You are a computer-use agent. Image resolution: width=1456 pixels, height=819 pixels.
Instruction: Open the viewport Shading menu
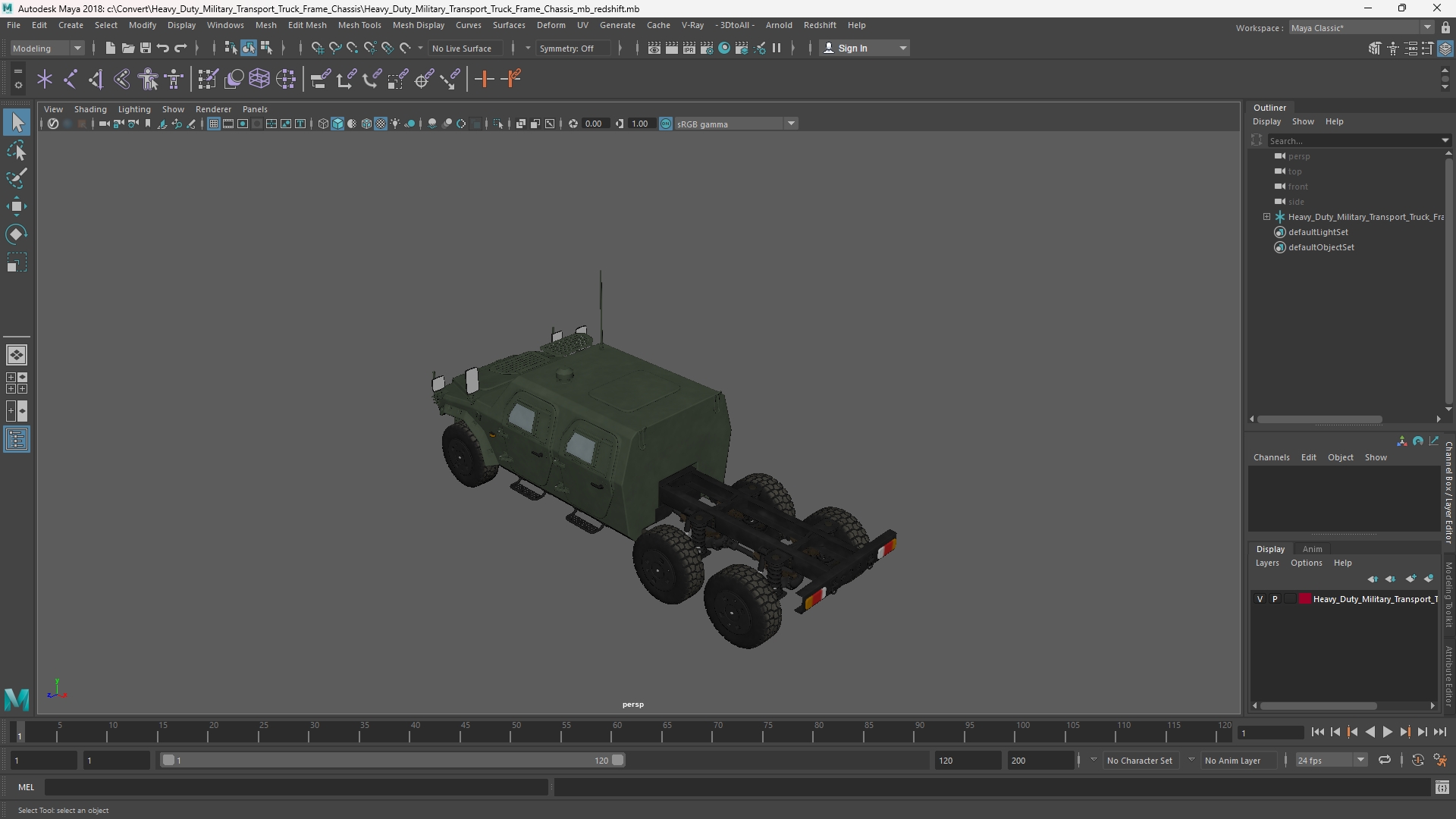tap(90, 109)
